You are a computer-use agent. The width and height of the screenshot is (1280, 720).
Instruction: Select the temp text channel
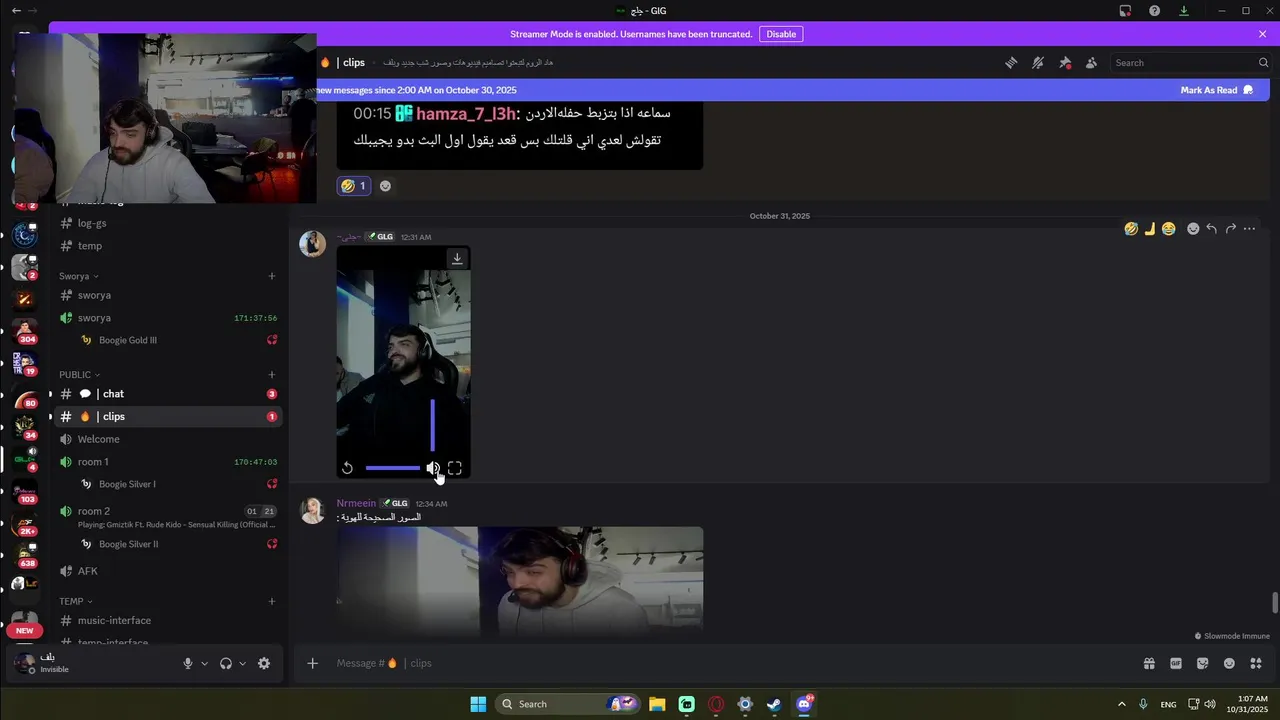pyautogui.click(x=170, y=246)
